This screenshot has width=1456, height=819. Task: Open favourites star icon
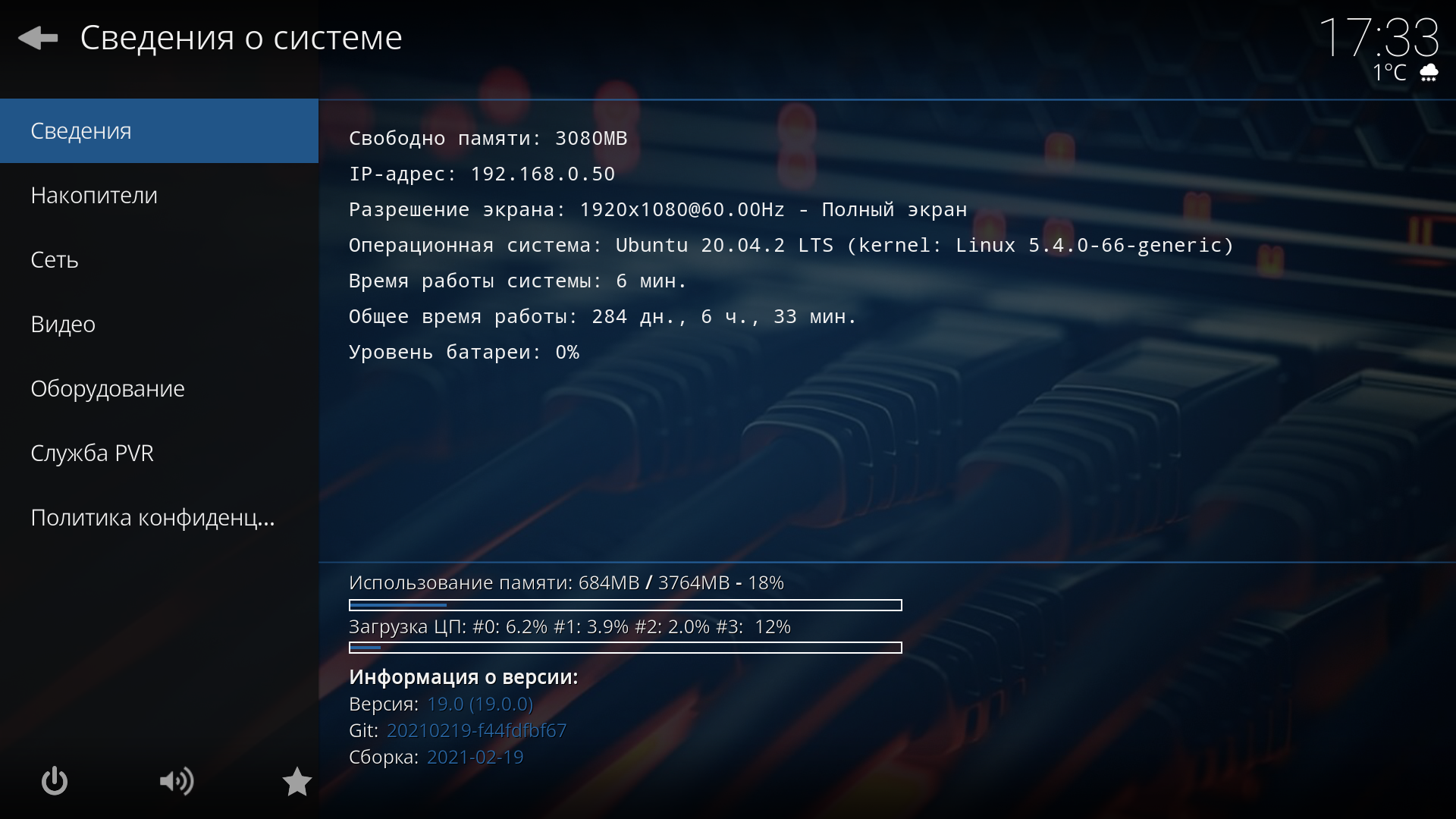pyautogui.click(x=297, y=781)
